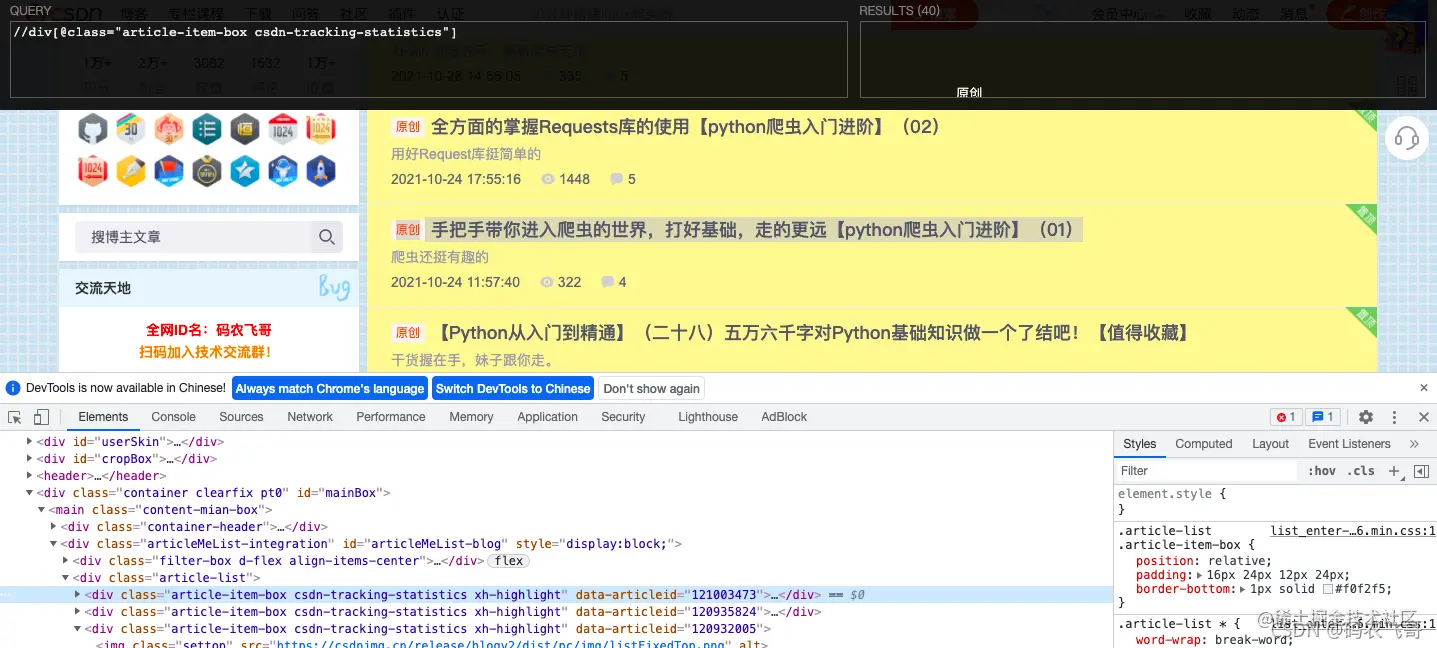Click the teal list achievement badge
1437x648 pixels.
[207, 129]
